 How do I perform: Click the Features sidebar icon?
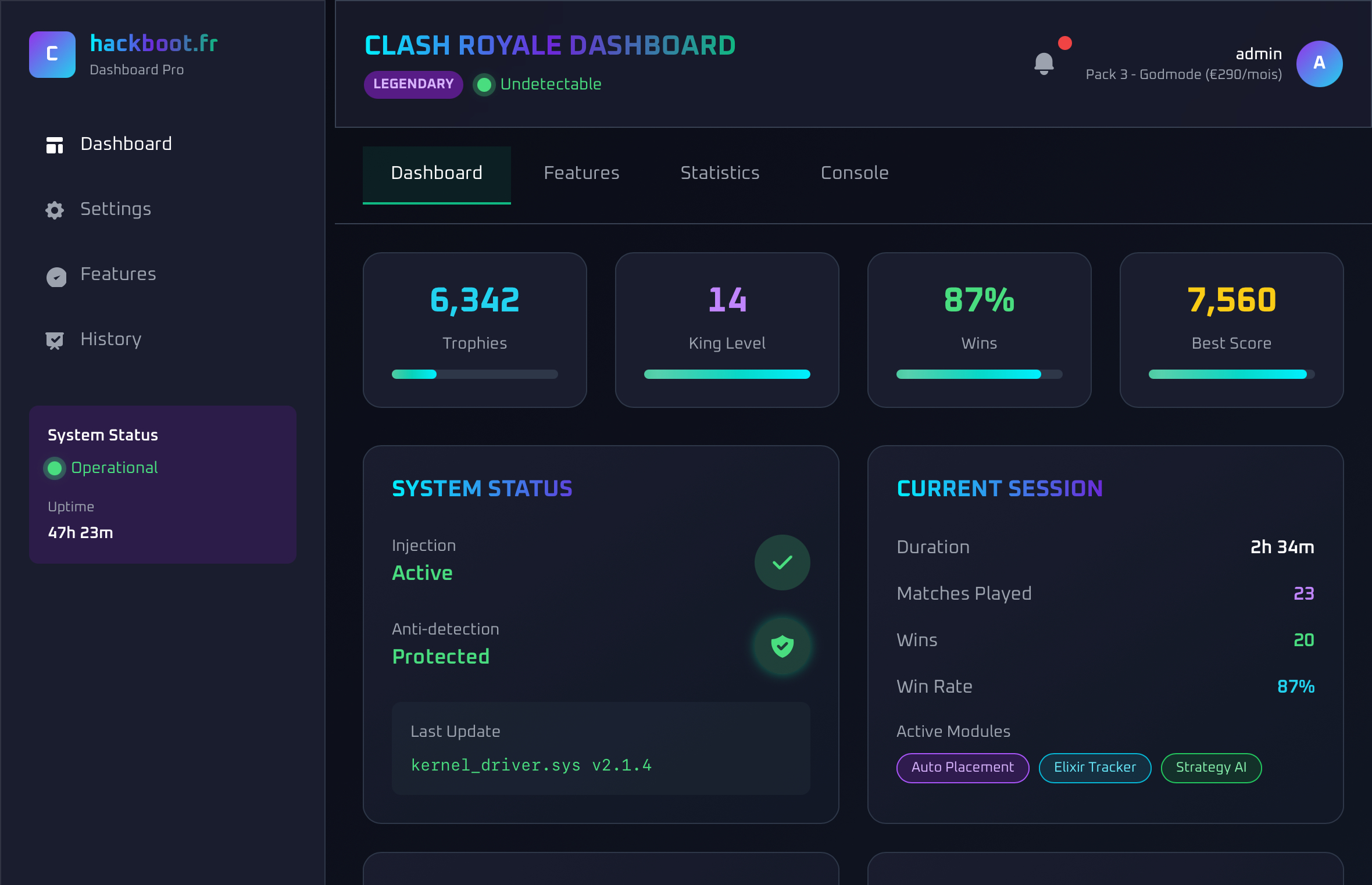[x=56, y=277]
